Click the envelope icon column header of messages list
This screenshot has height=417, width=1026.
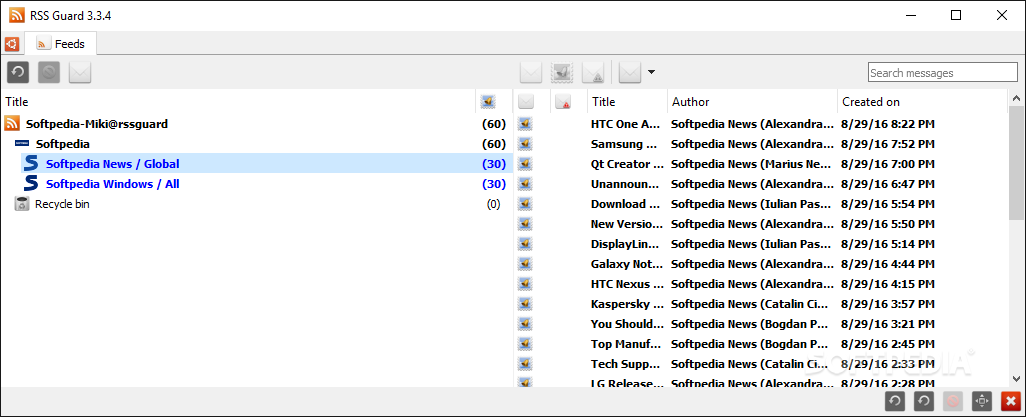tap(526, 102)
